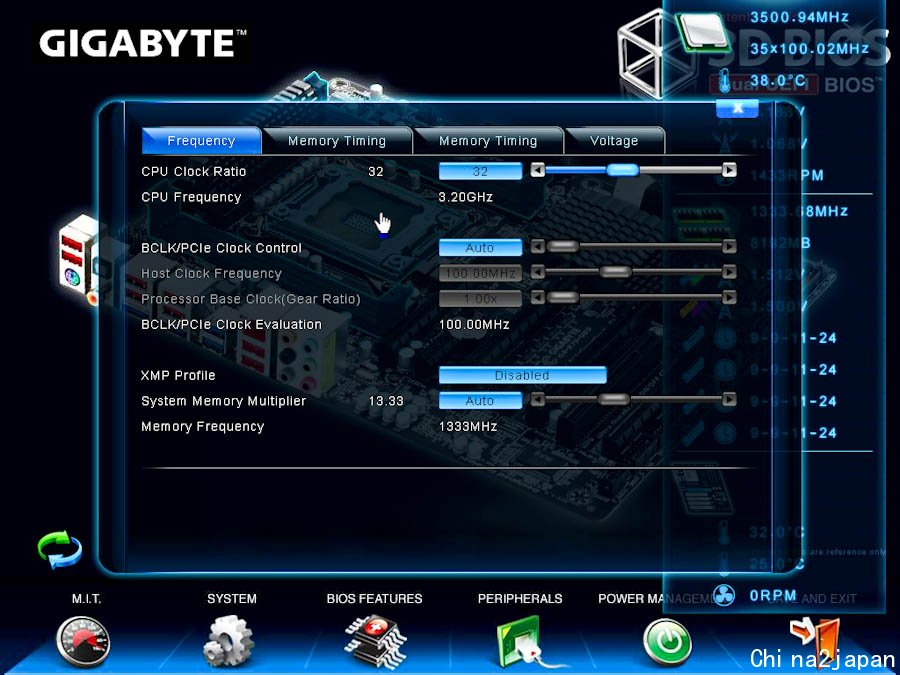900x675 pixels.
Task: Click the 3500.94MHz readout in status panel
Action: pos(799,17)
